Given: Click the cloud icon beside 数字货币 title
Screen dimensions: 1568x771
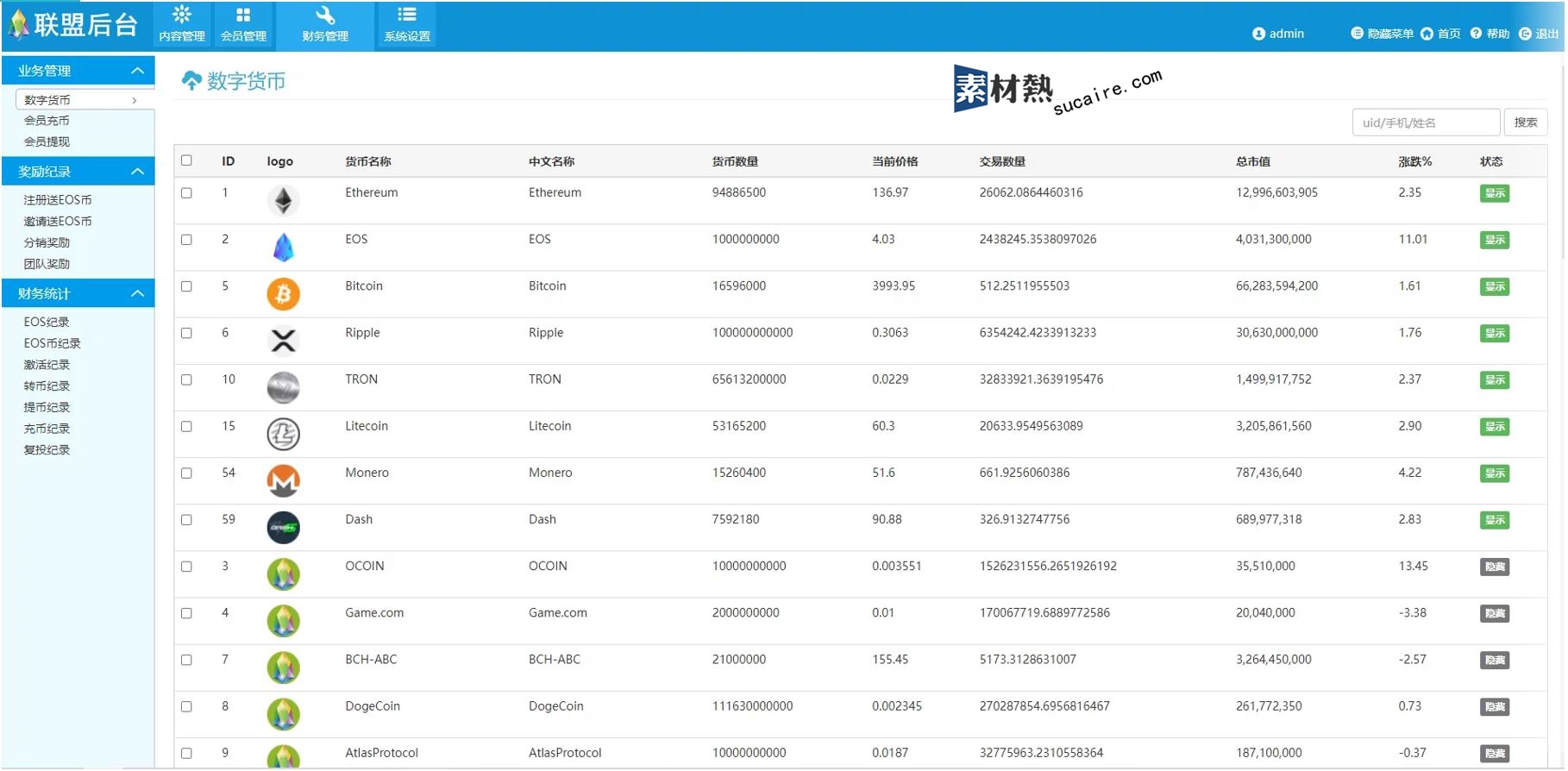Looking at the screenshot, I should [191, 81].
